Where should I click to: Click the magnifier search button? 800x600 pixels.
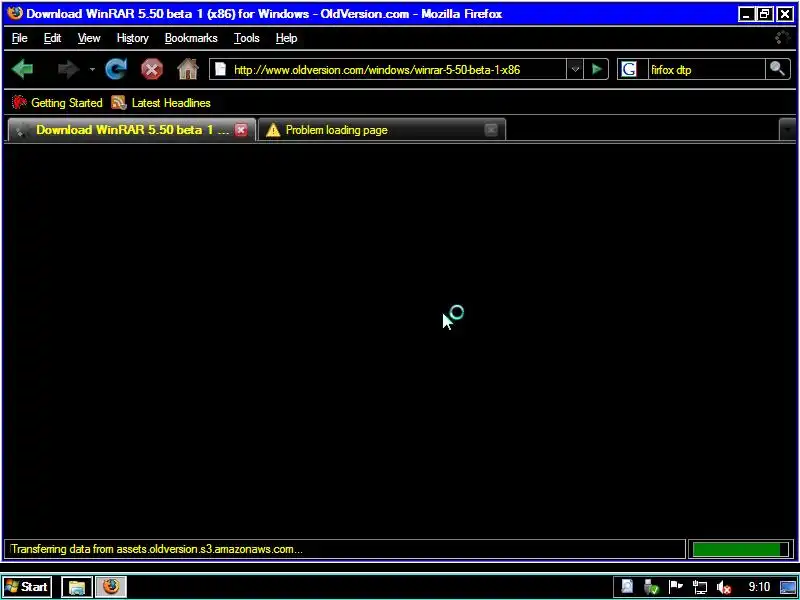778,69
